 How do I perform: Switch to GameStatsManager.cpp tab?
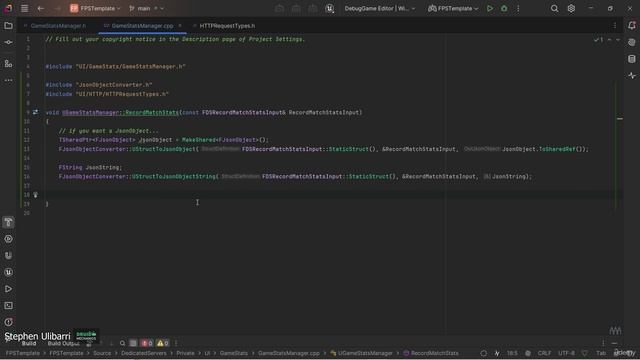(x=142, y=26)
